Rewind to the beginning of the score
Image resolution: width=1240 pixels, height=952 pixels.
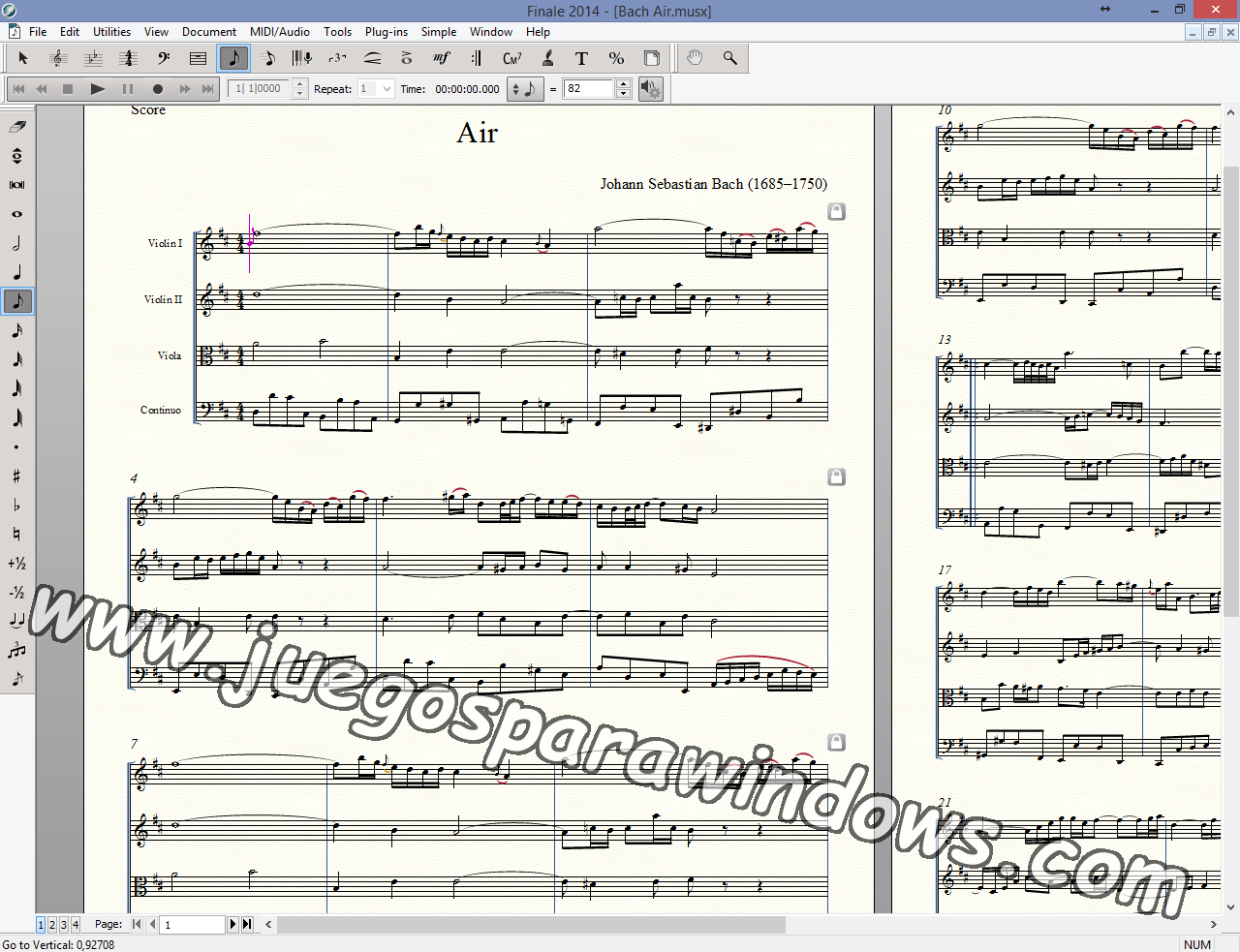click(18, 89)
